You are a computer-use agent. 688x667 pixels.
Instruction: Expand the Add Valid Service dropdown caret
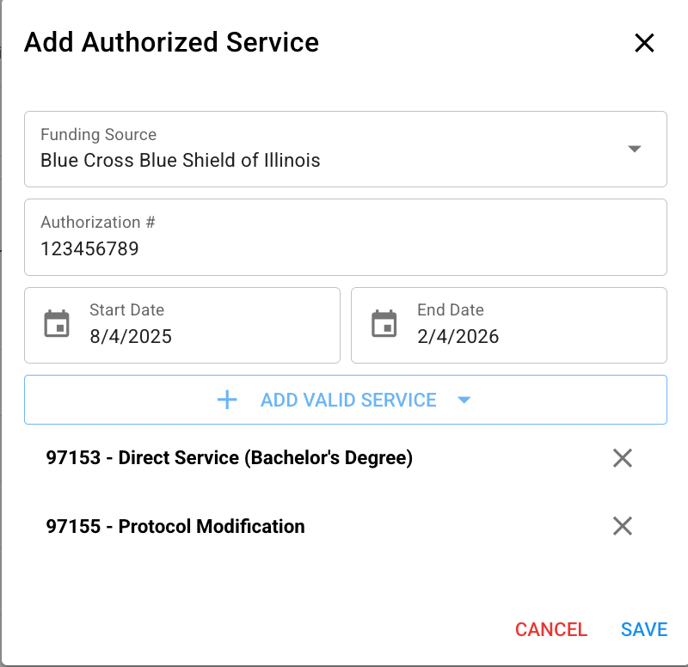coord(464,400)
